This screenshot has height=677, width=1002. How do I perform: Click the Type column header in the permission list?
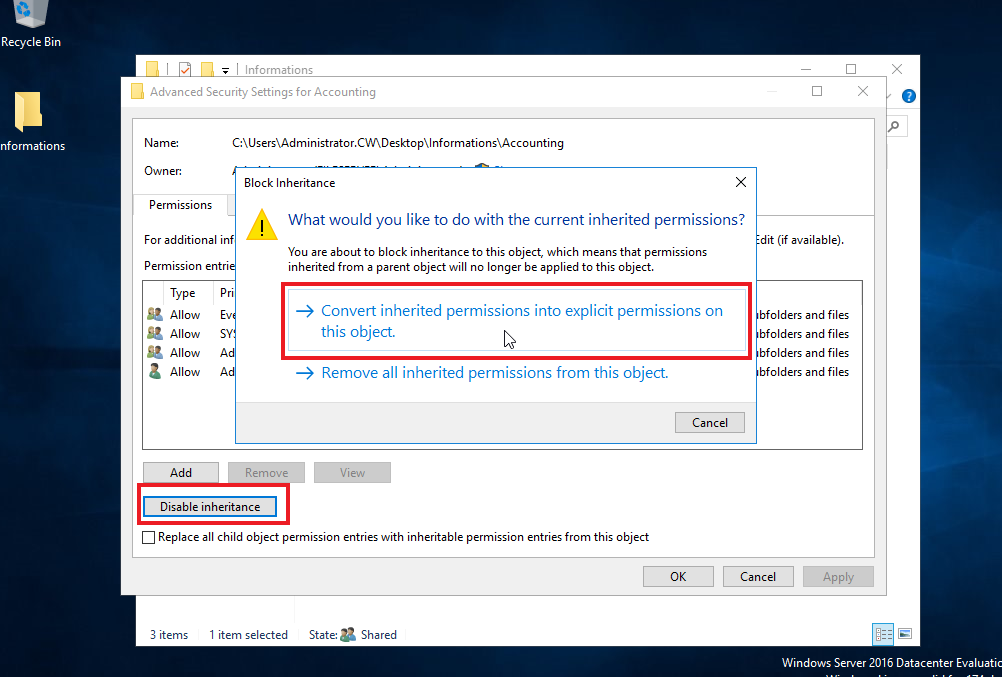[x=183, y=293]
